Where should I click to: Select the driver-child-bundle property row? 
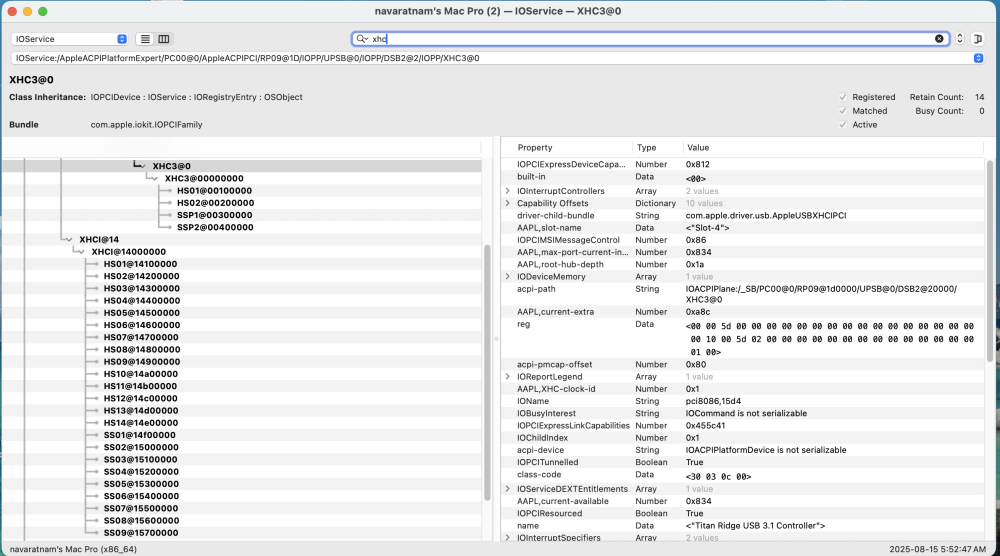[x=743, y=216]
